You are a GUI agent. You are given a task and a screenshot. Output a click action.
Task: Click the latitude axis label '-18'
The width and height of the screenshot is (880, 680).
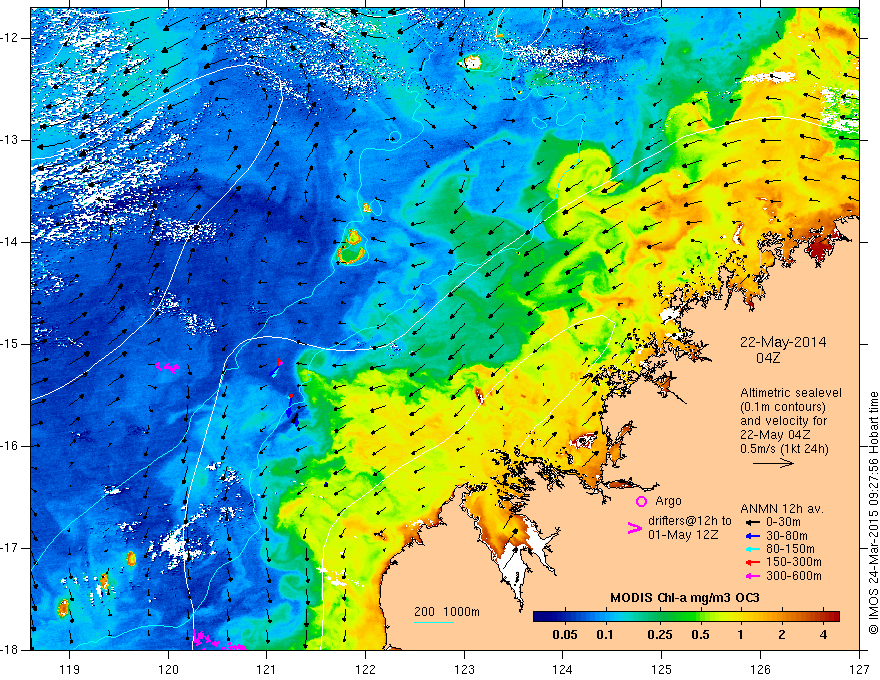11,650
